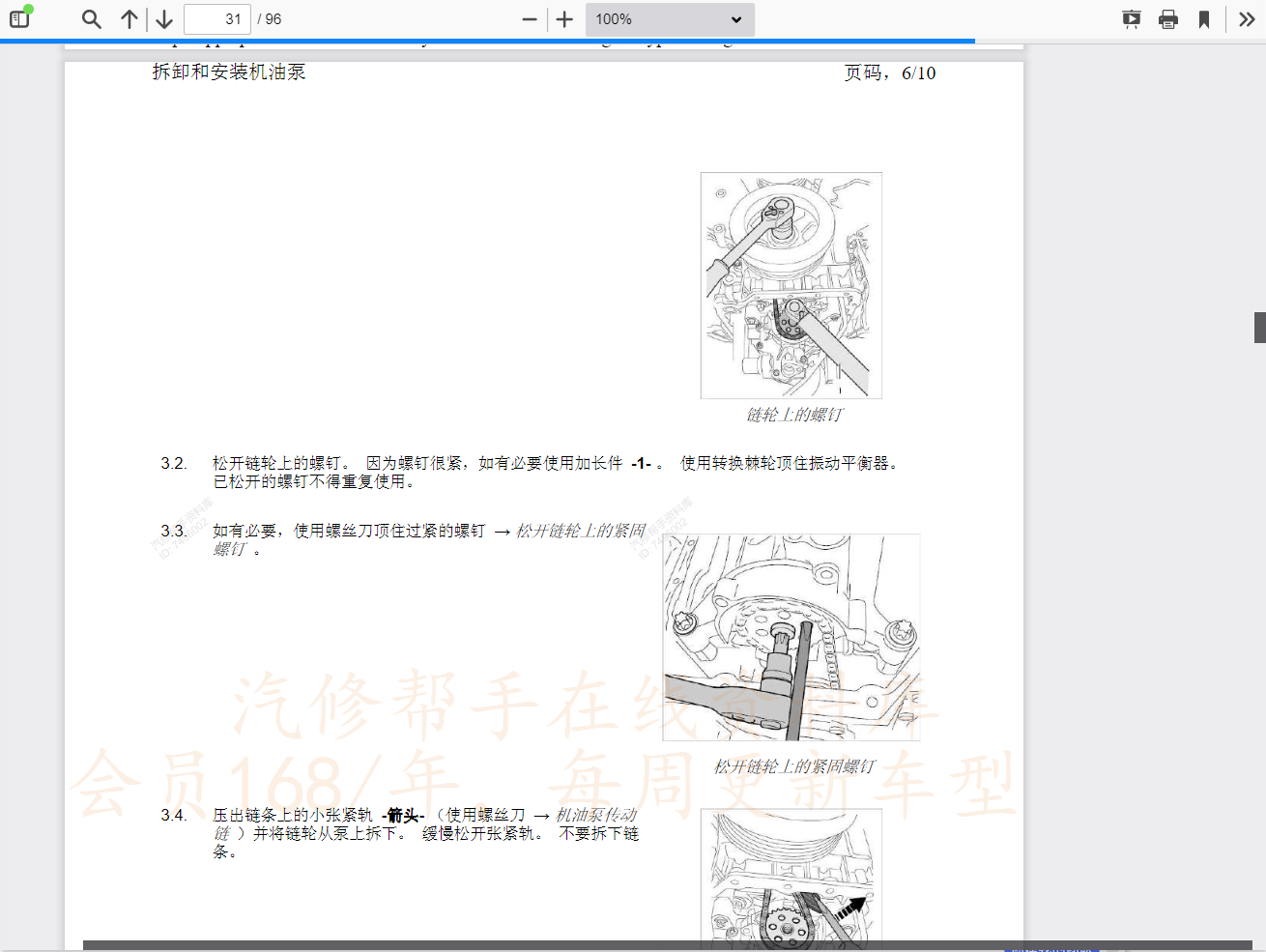Click the loosening sprocket bolt illustration

[x=791, y=637]
